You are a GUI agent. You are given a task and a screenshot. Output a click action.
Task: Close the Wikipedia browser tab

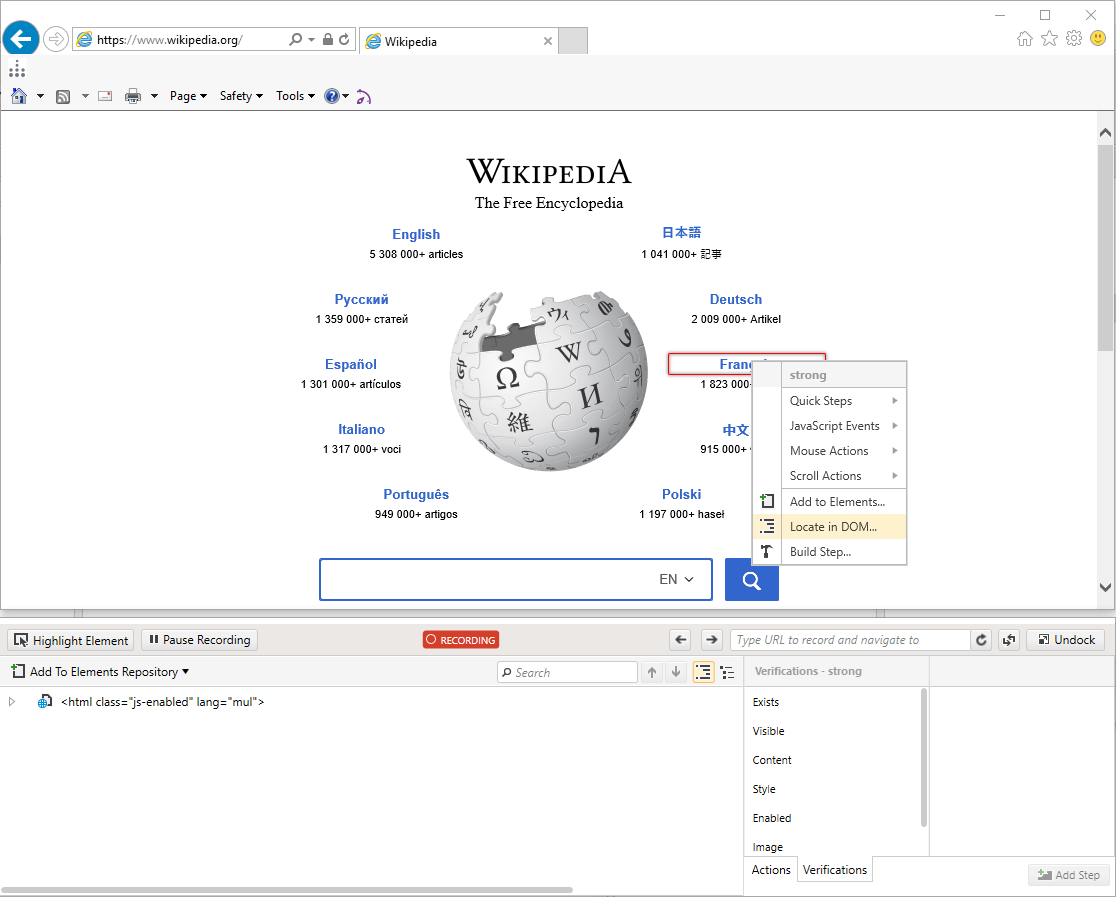coord(547,41)
